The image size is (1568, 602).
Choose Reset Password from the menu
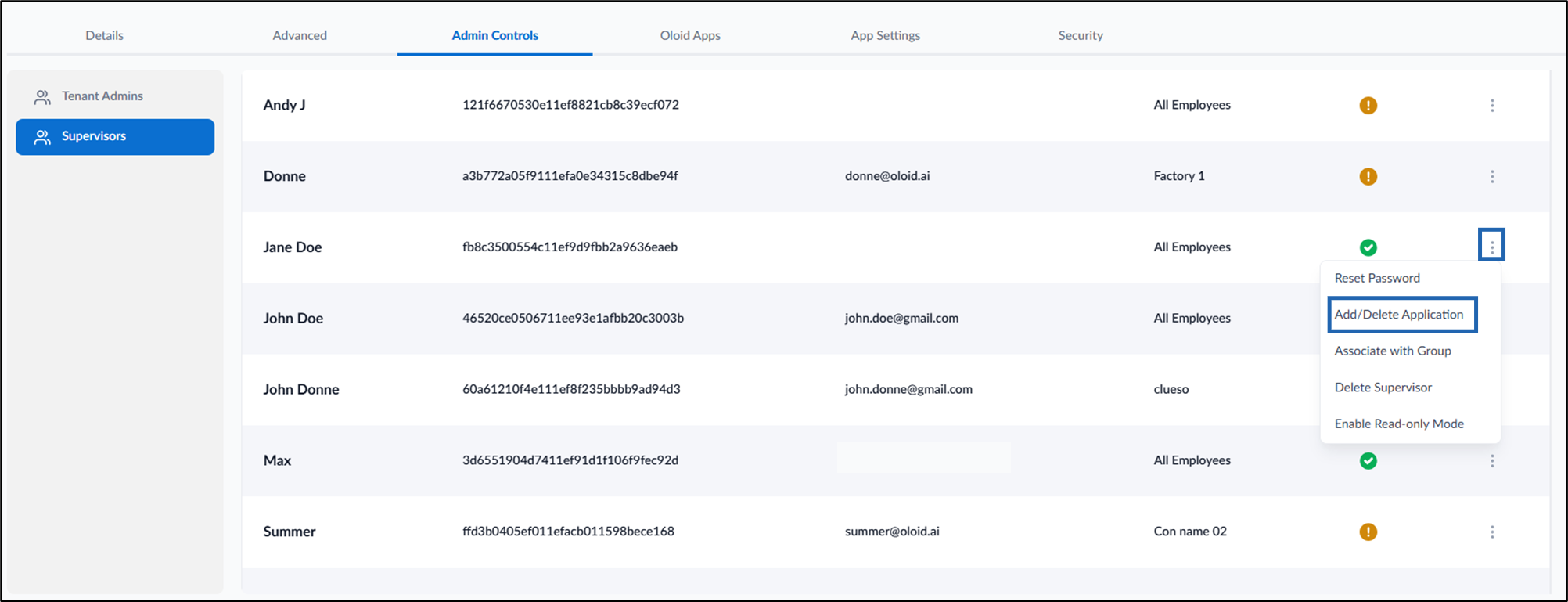point(1377,278)
